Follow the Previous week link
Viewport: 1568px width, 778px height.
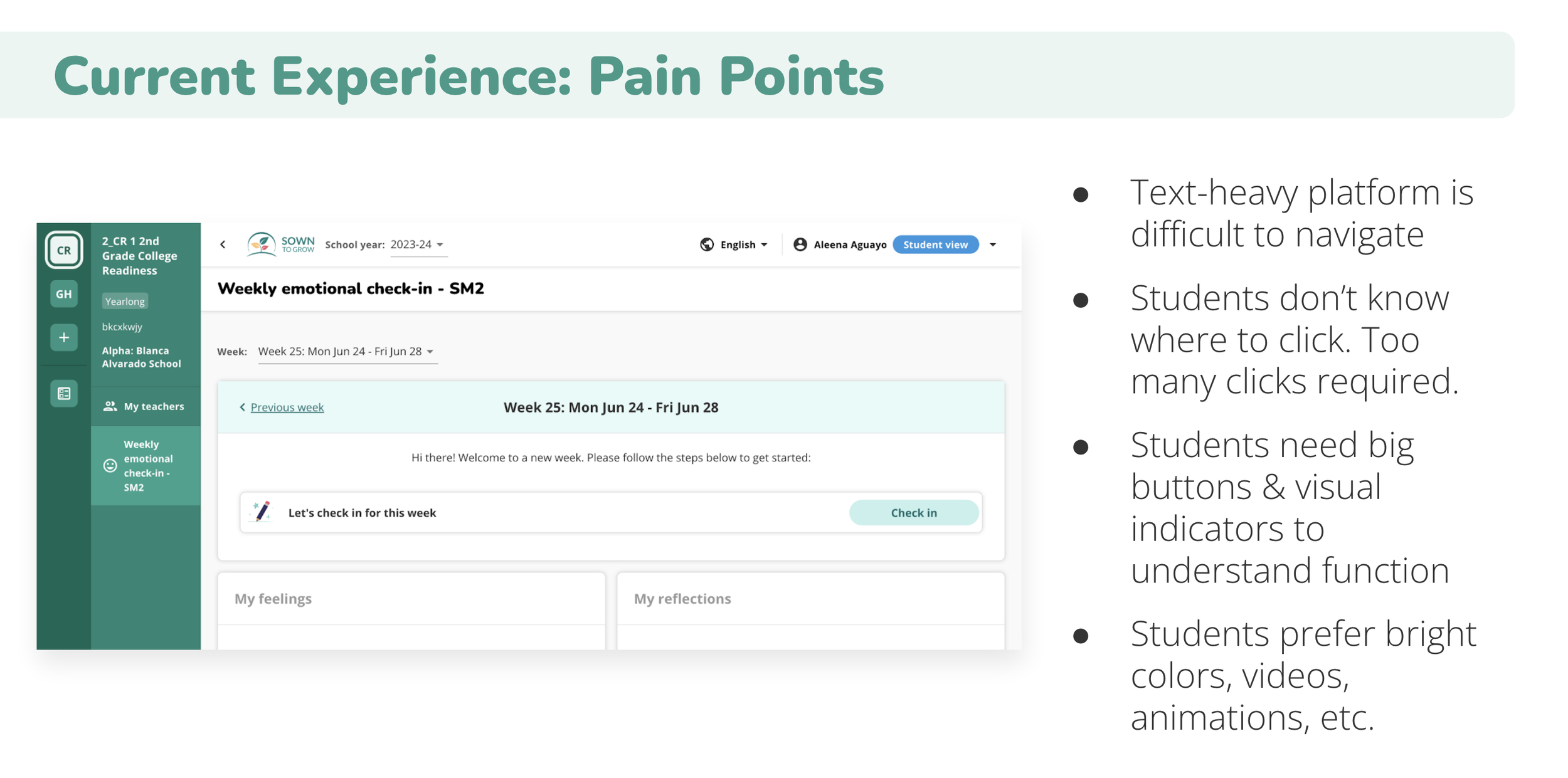[287, 407]
